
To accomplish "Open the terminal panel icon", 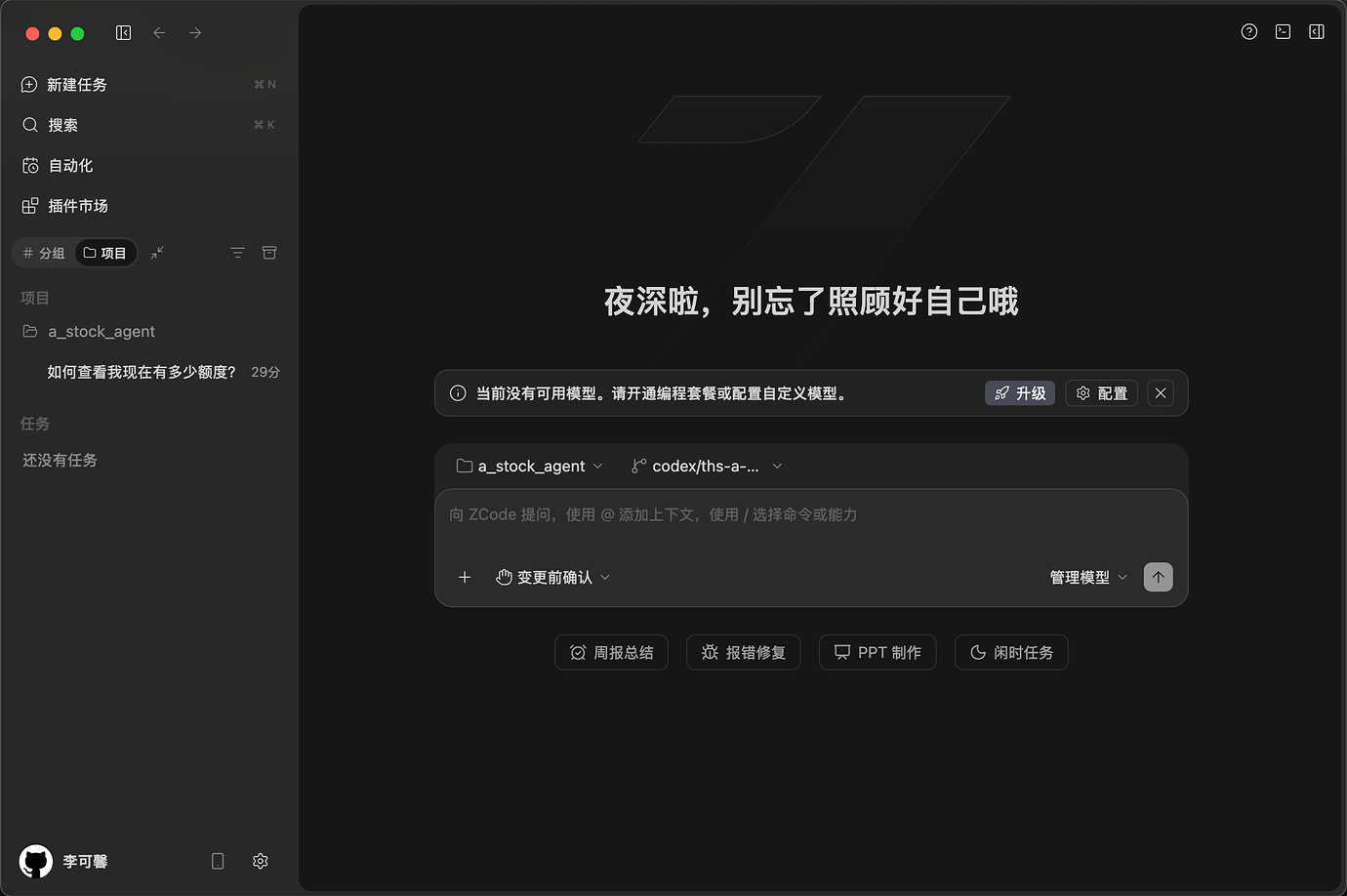I will pos(1283,32).
